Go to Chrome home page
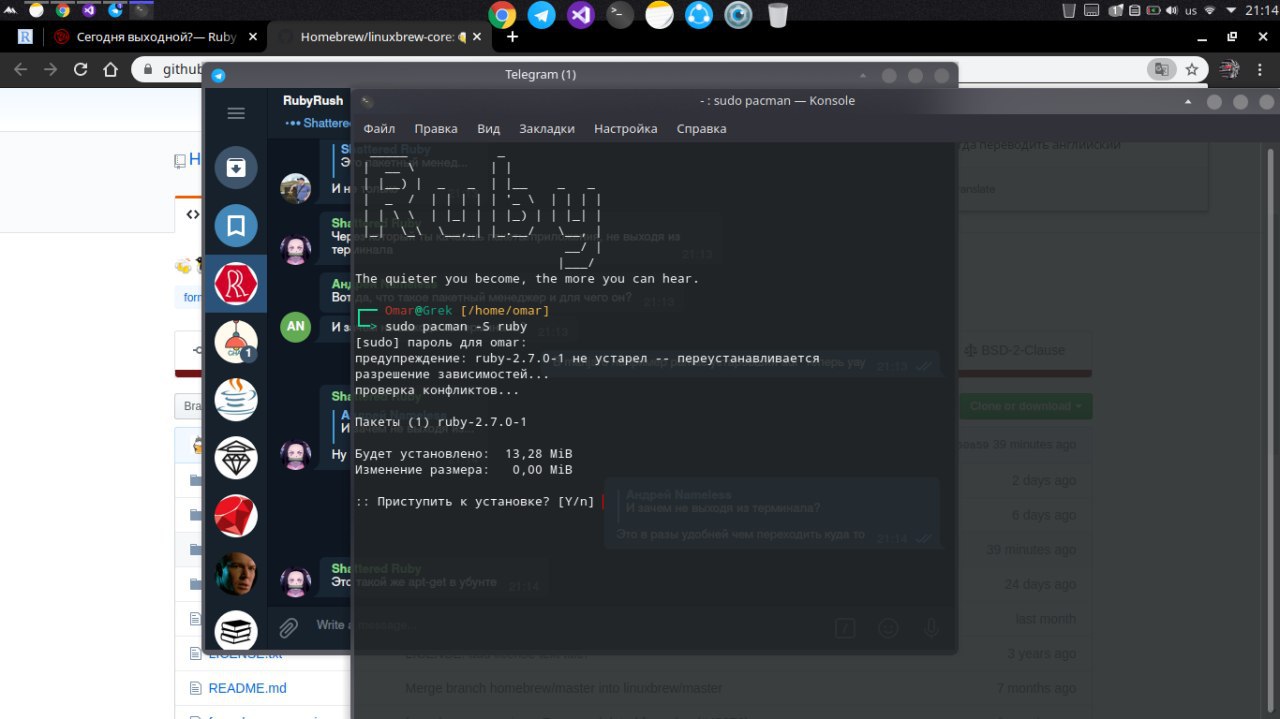The height and width of the screenshot is (719, 1280). [x=111, y=70]
